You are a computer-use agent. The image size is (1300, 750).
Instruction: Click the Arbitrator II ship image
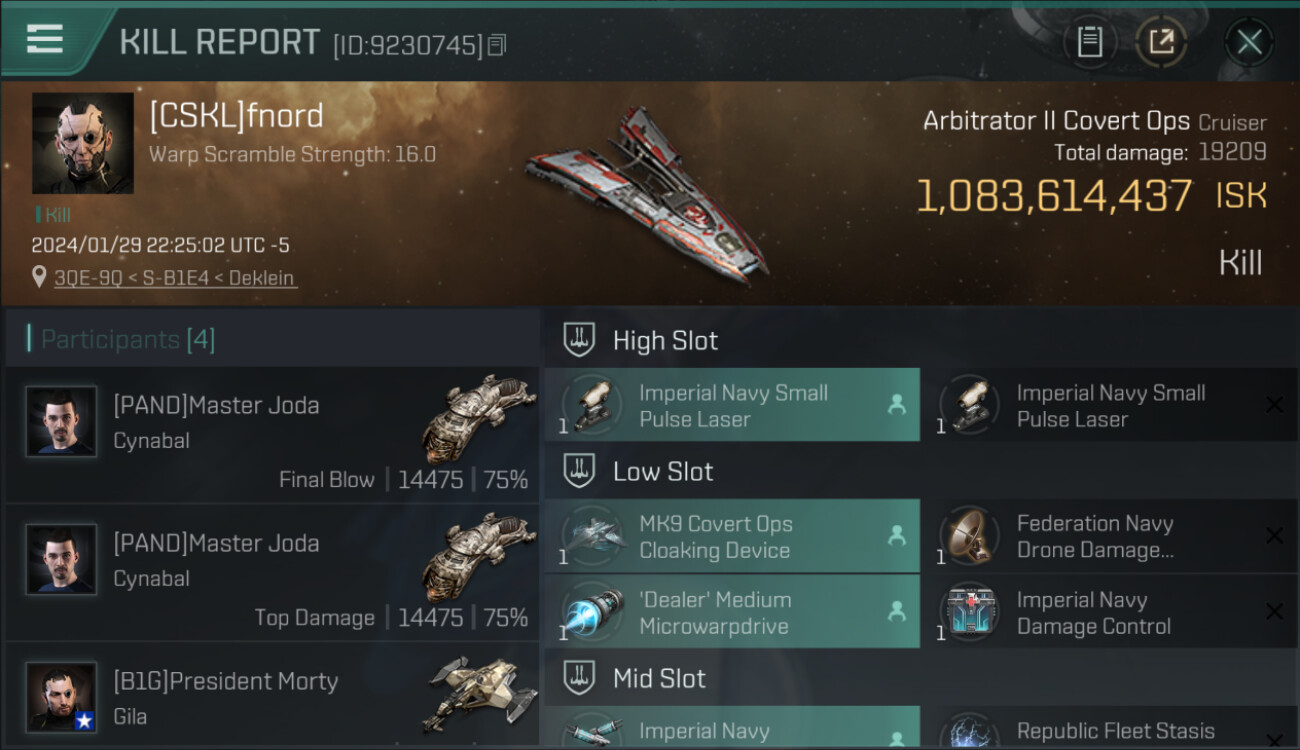[x=648, y=192]
